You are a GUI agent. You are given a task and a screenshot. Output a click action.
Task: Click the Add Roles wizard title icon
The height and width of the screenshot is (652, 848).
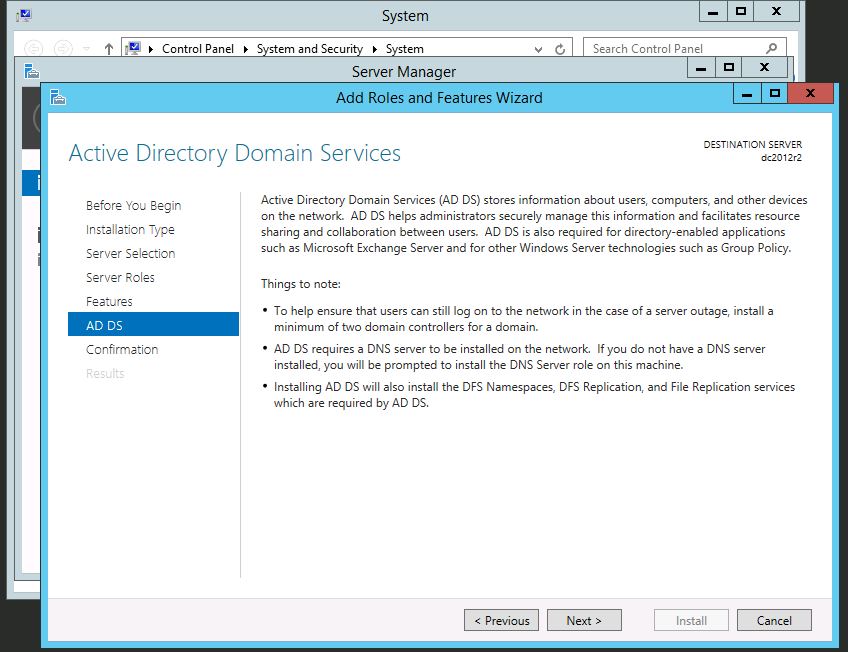click(x=57, y=97)
